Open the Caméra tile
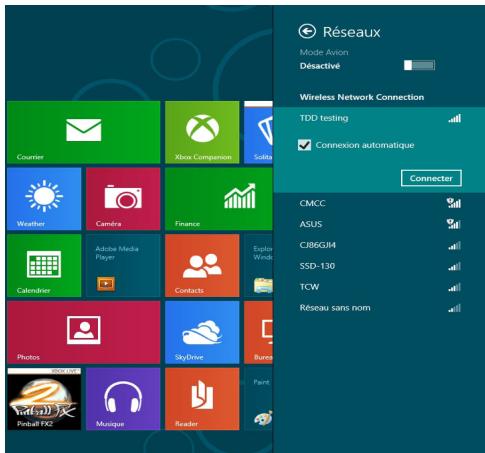The height and width of the screenshot is (453, 485). 123,199
